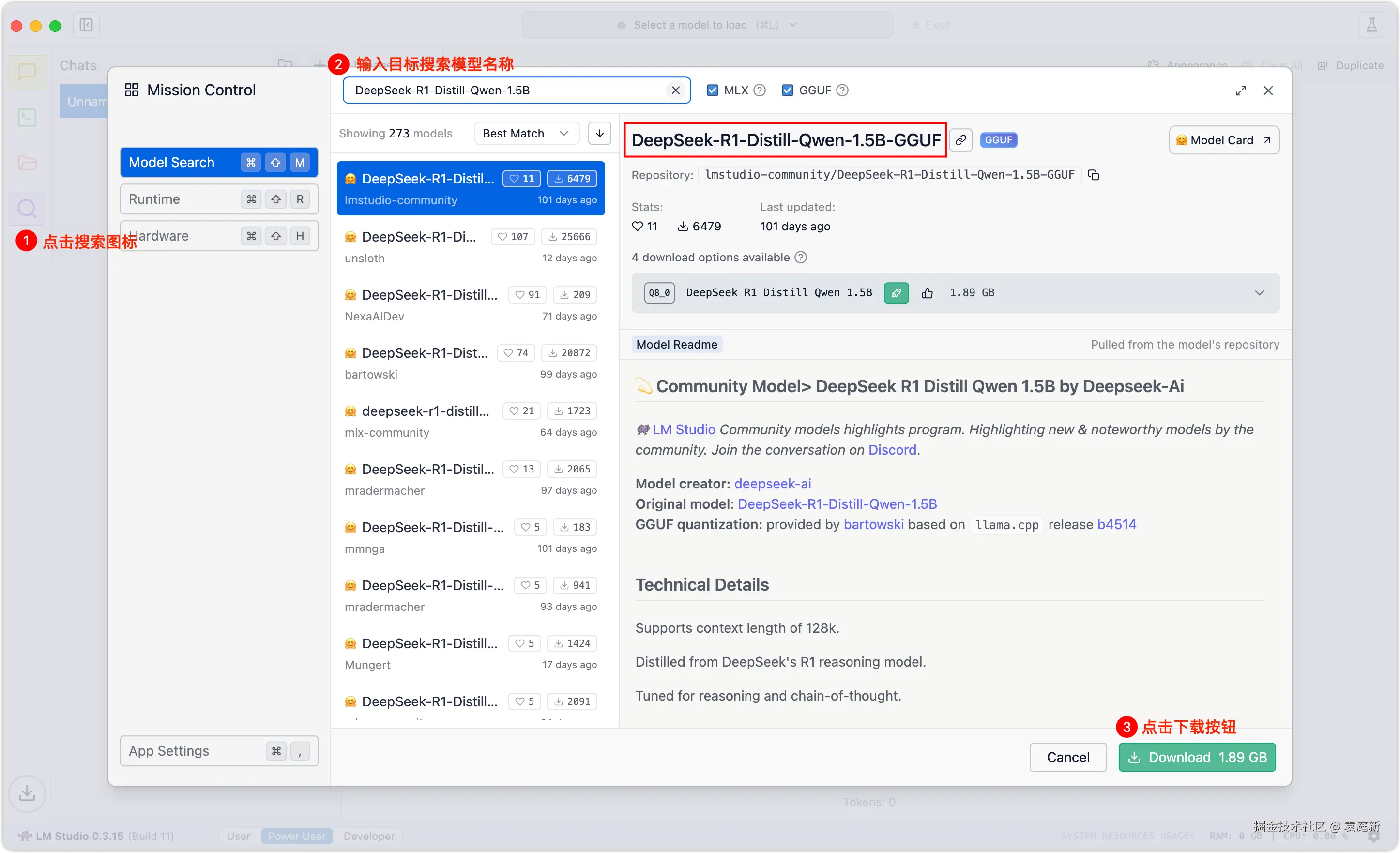Screen dimensions: 1400x853
Task: Click the Mission Control grid icon
Action: click(x=131, y=90)
